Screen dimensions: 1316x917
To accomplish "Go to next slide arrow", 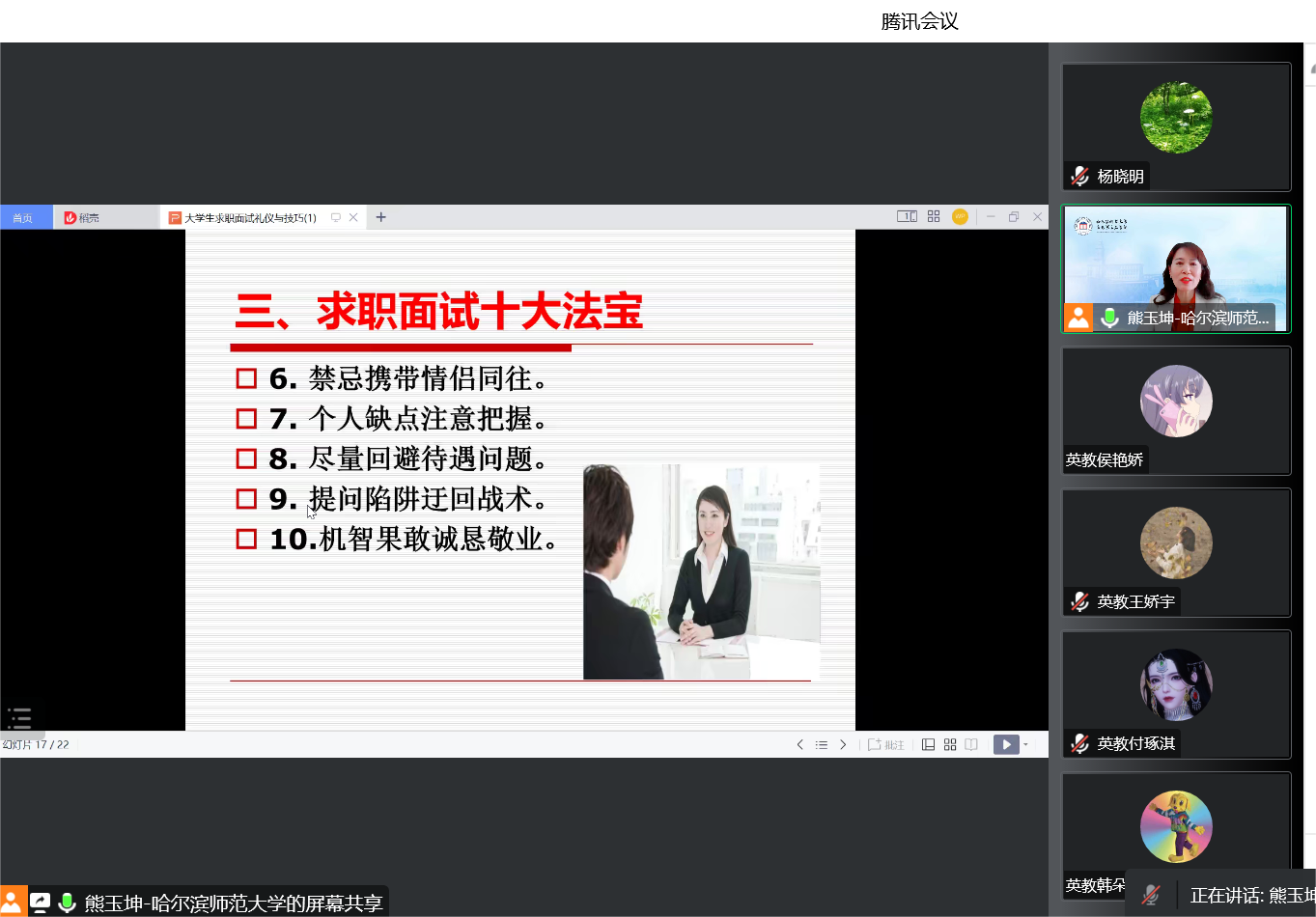I will pyautogui.click(x=843, y=744).
